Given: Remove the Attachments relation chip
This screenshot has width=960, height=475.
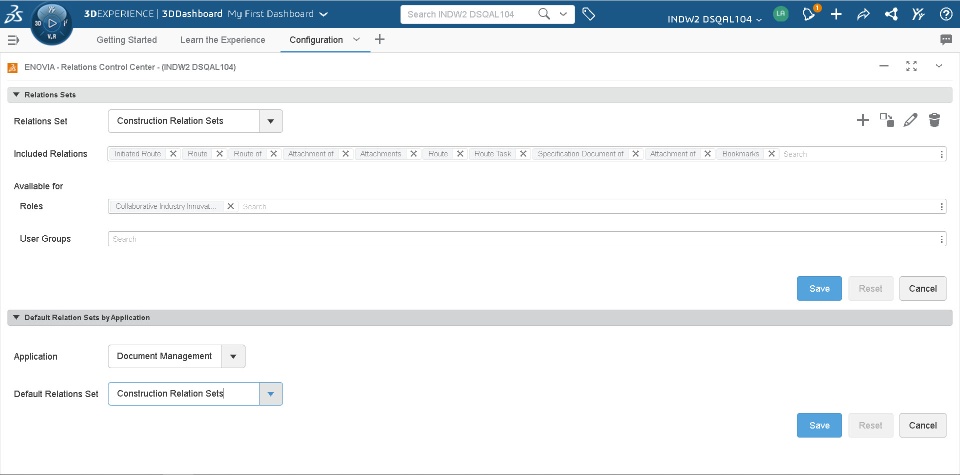Looking at the screenshot, I should tap(413, 154).
